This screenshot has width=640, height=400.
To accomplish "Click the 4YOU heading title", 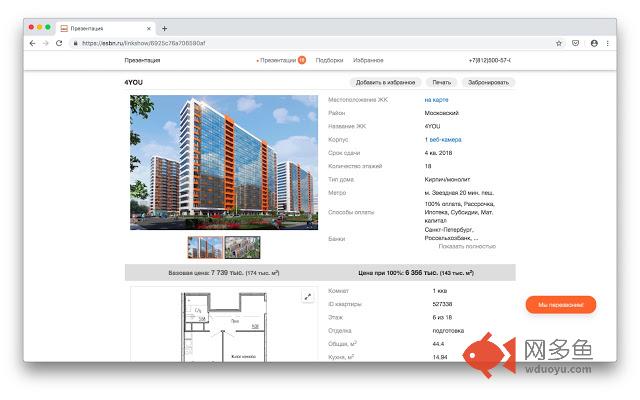I will (133, 82).
